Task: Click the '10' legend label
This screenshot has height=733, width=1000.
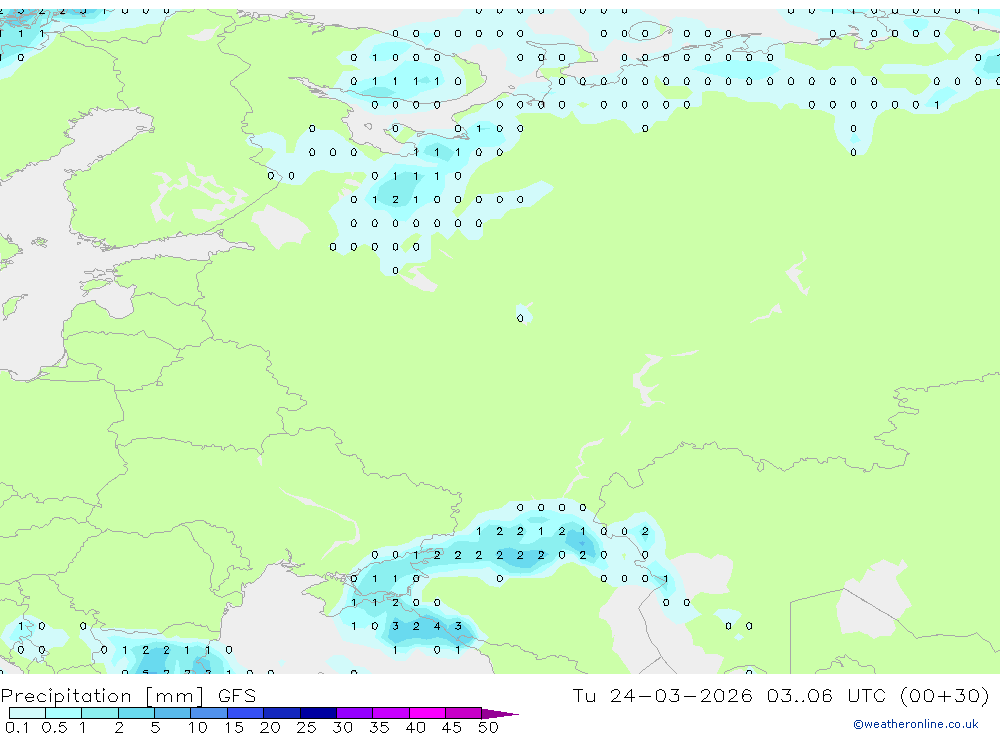Action: pos(197,727)
